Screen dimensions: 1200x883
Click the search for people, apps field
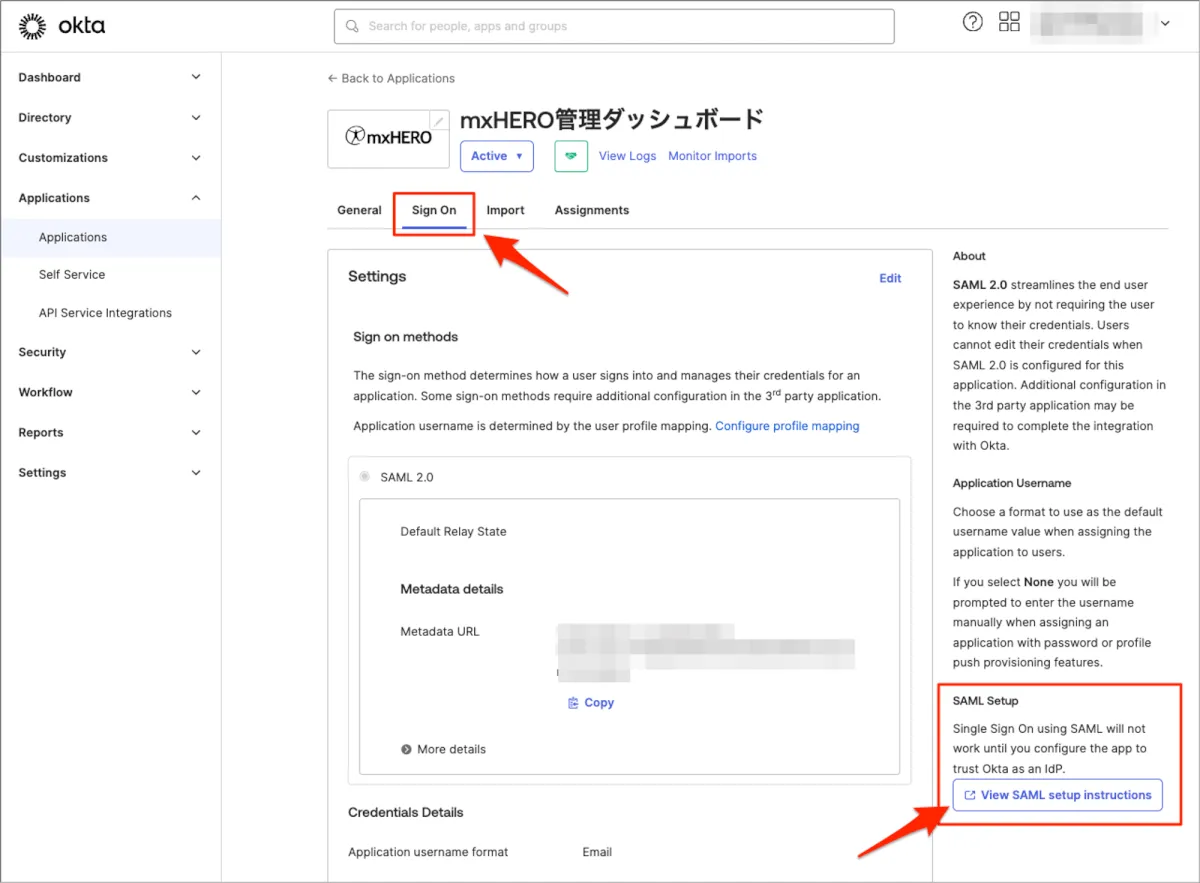(x=614, y=26)
